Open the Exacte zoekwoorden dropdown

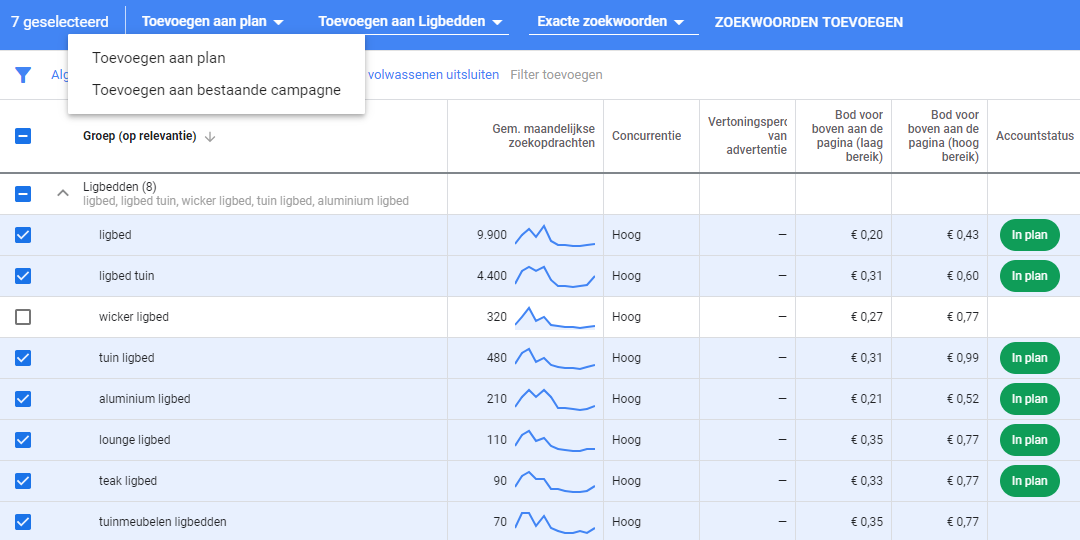click(x=610, y=22)
